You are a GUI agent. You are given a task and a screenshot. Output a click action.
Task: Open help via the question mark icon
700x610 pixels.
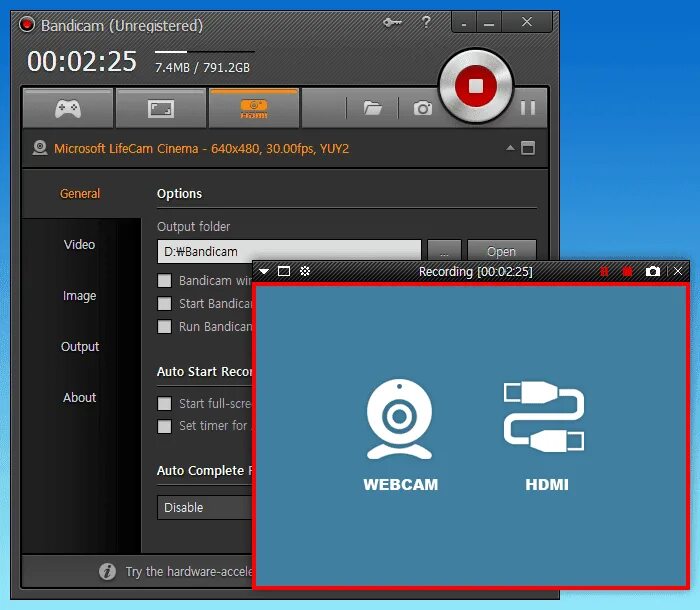tap(426, 22)
